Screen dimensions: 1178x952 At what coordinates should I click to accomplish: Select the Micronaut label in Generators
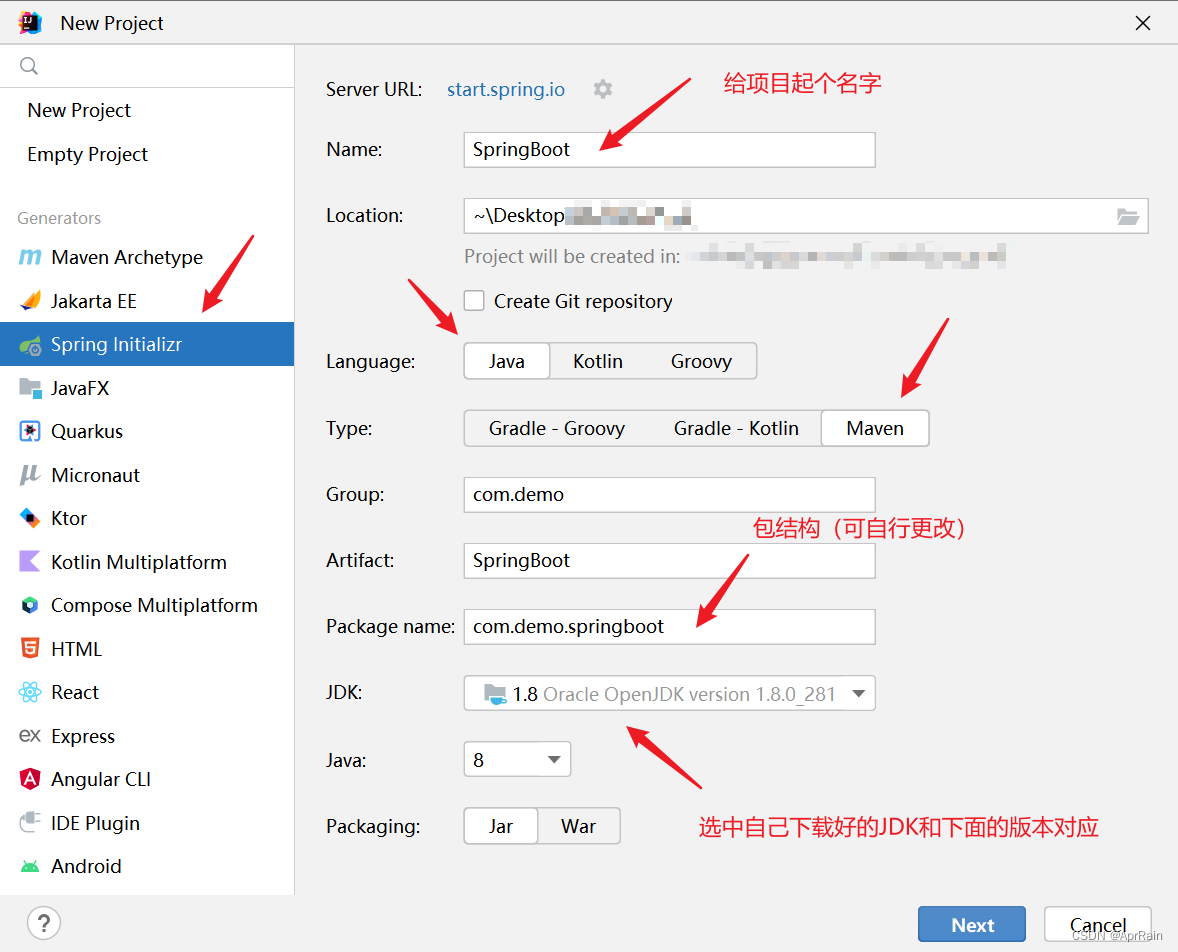[95, 476]
